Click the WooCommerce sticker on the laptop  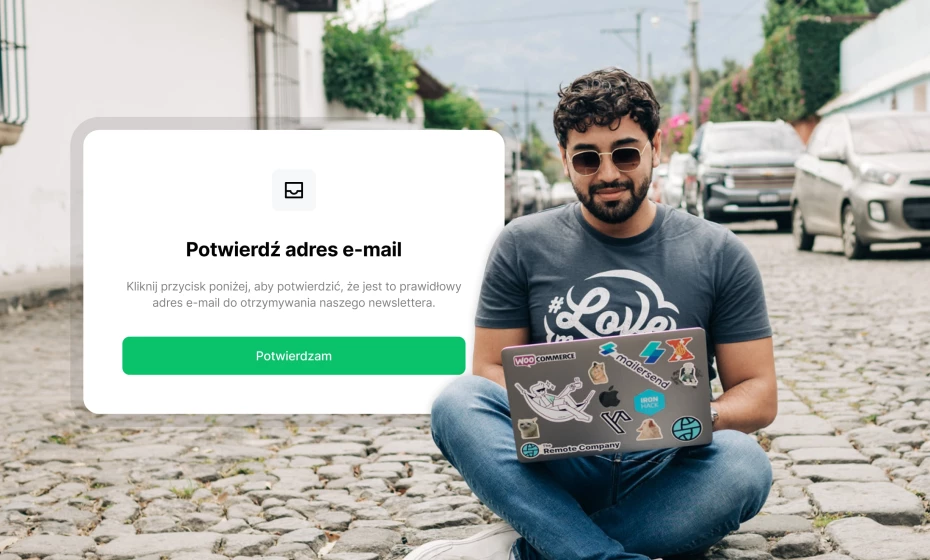[544, 359]
